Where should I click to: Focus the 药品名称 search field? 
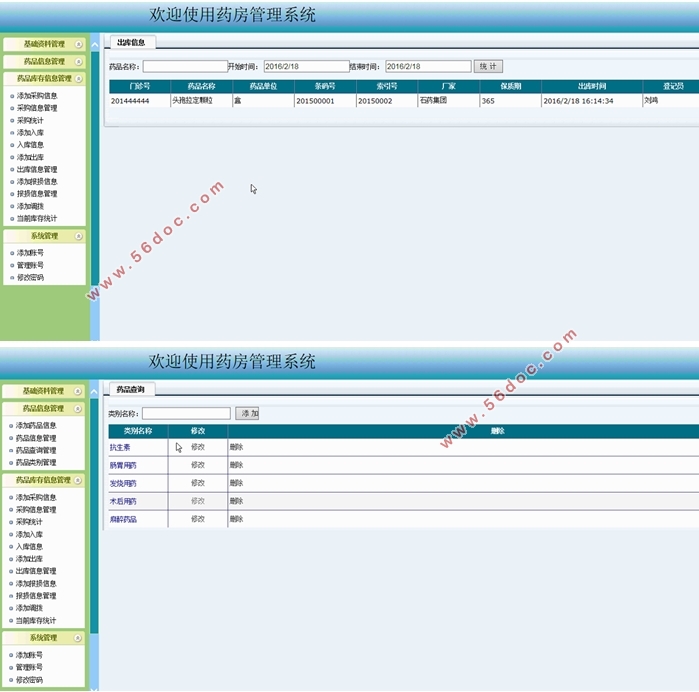185,66
